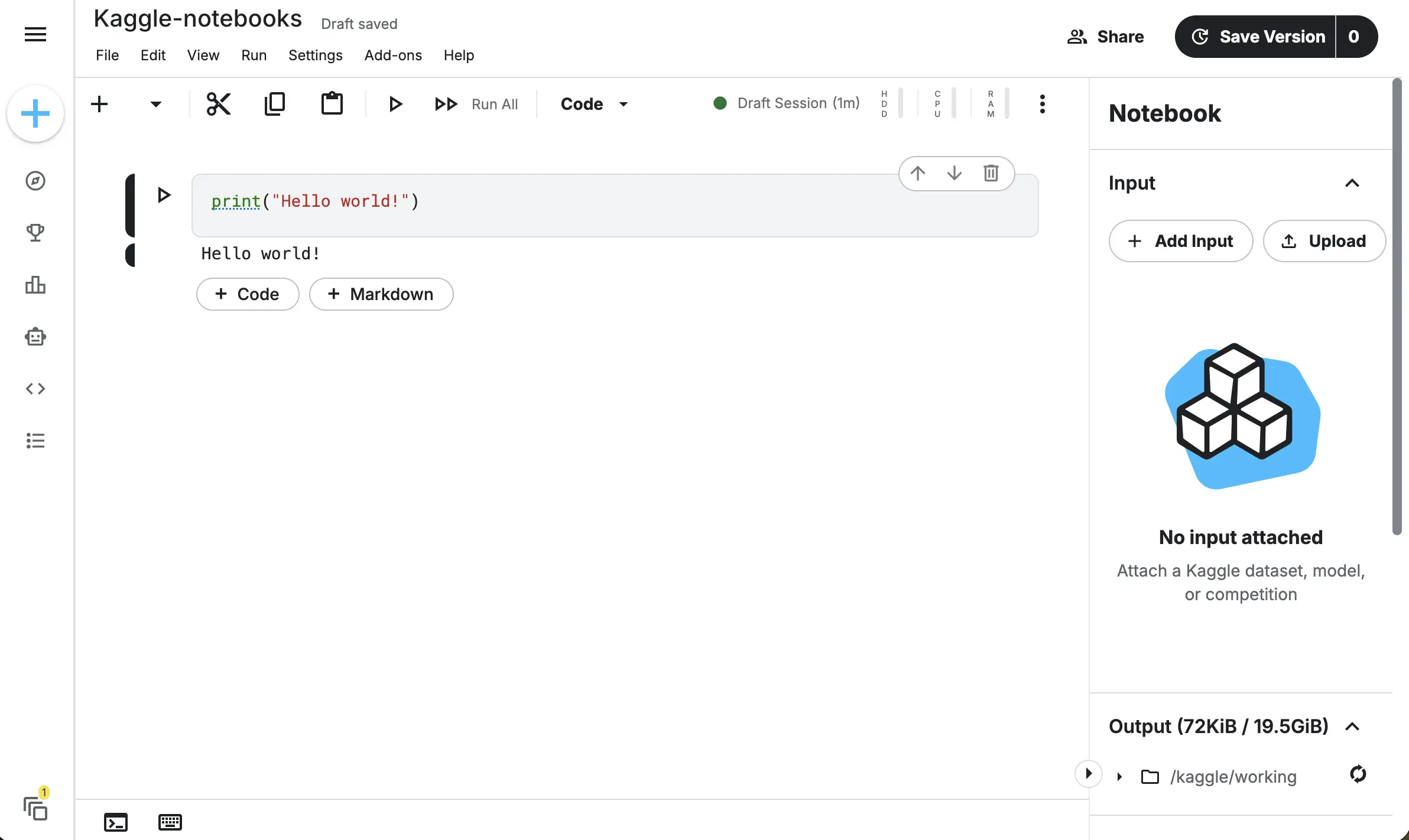Collapse the Output section chevron
The image size is (1409, 840).
pos(1352,727)
